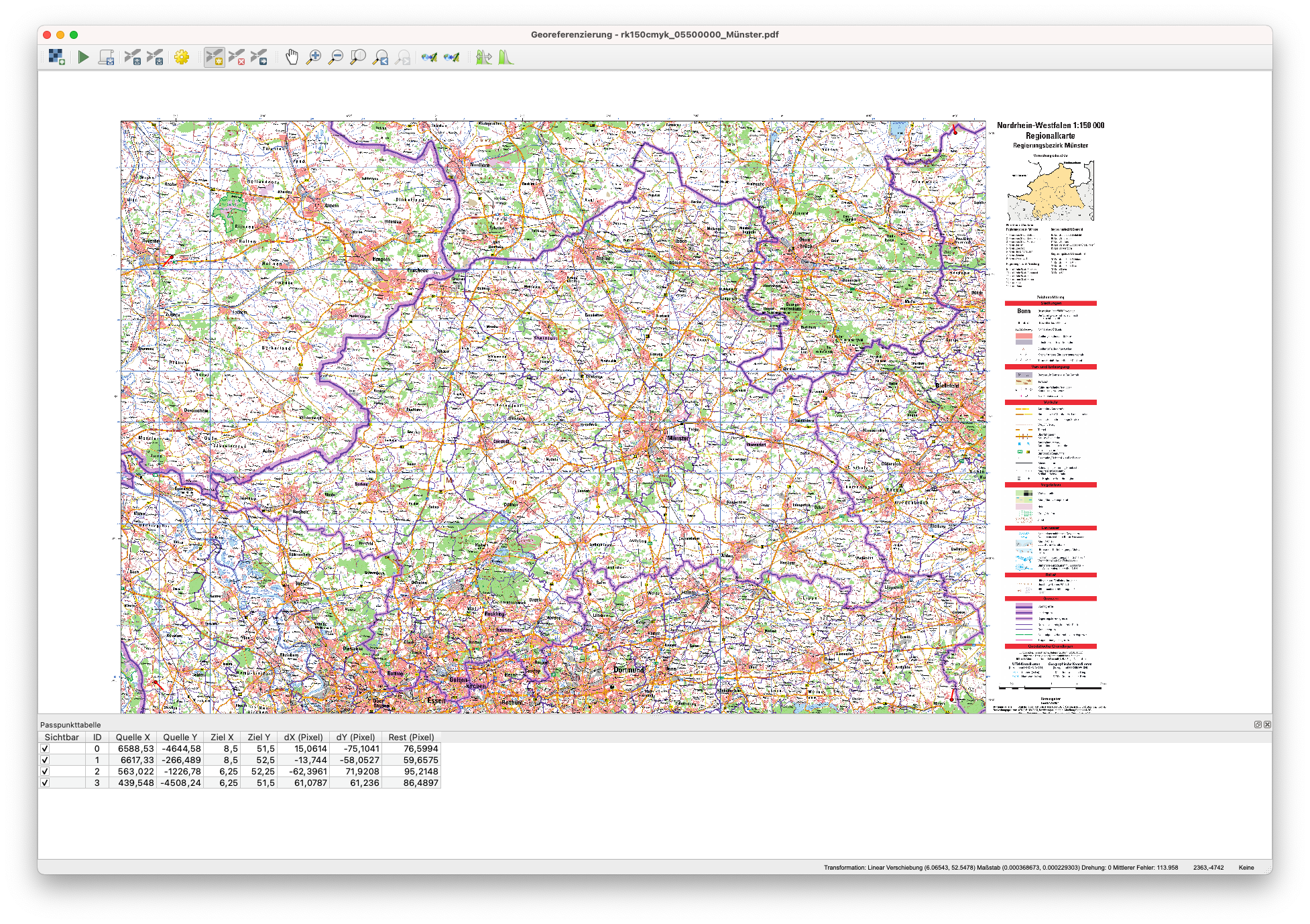
Task: Open transformation settings gear
Action: point(182,57)
